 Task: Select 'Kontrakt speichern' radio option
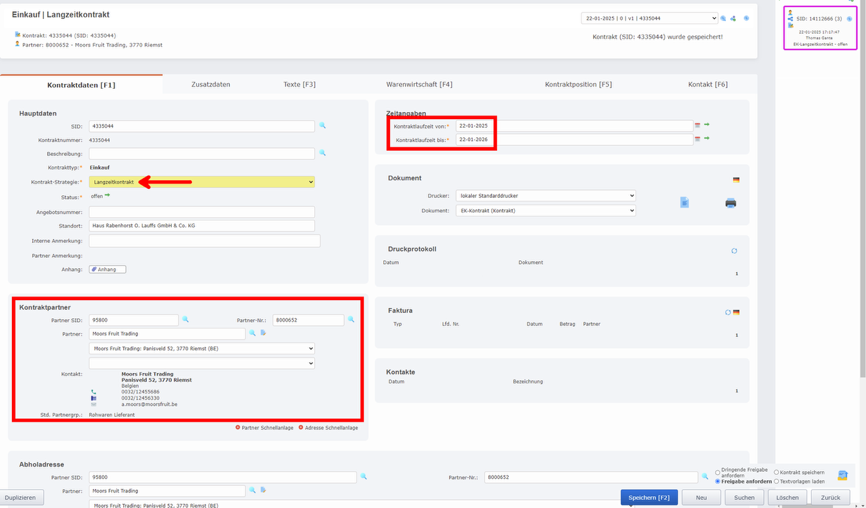777,472
